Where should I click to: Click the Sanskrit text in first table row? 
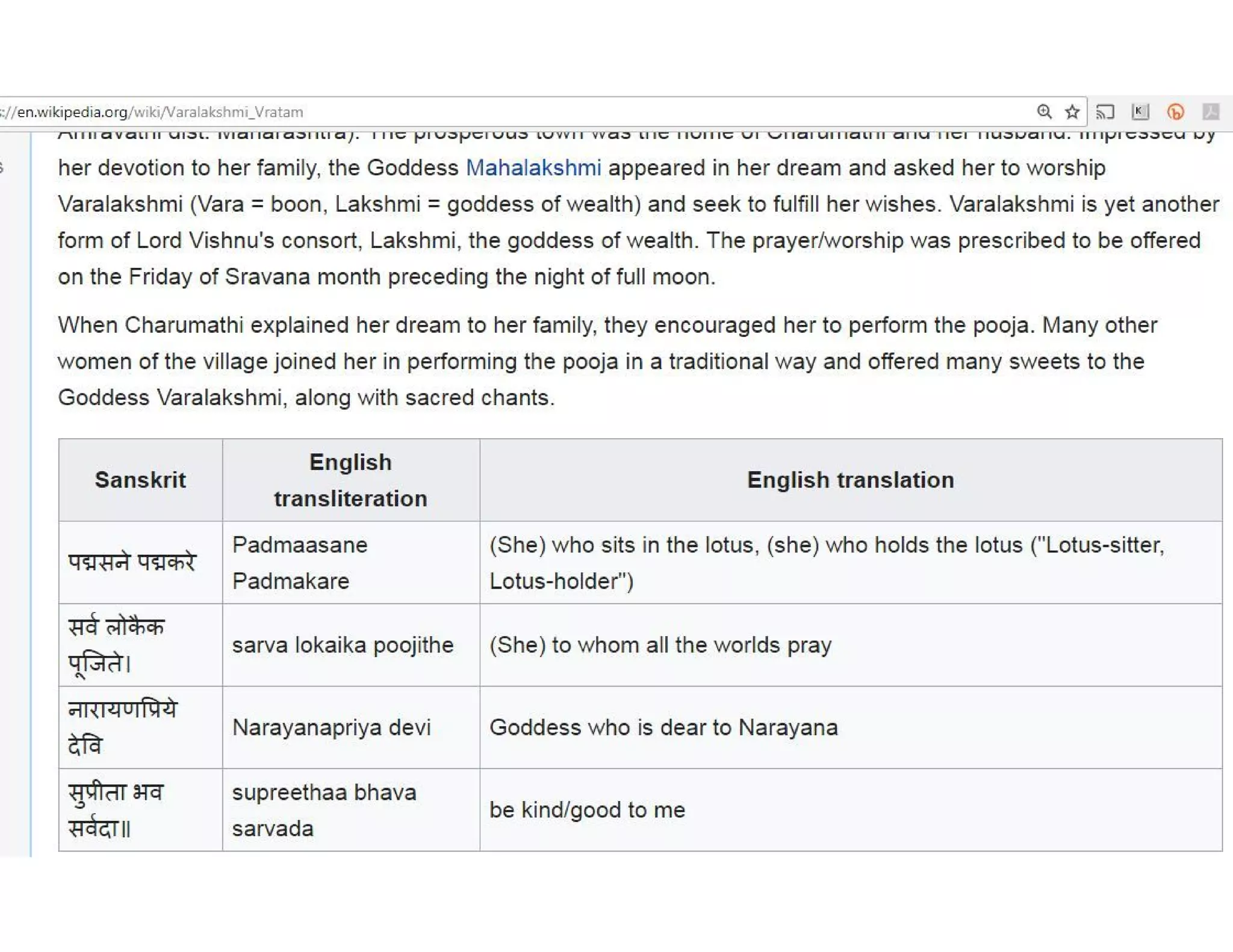click(132, 563)
